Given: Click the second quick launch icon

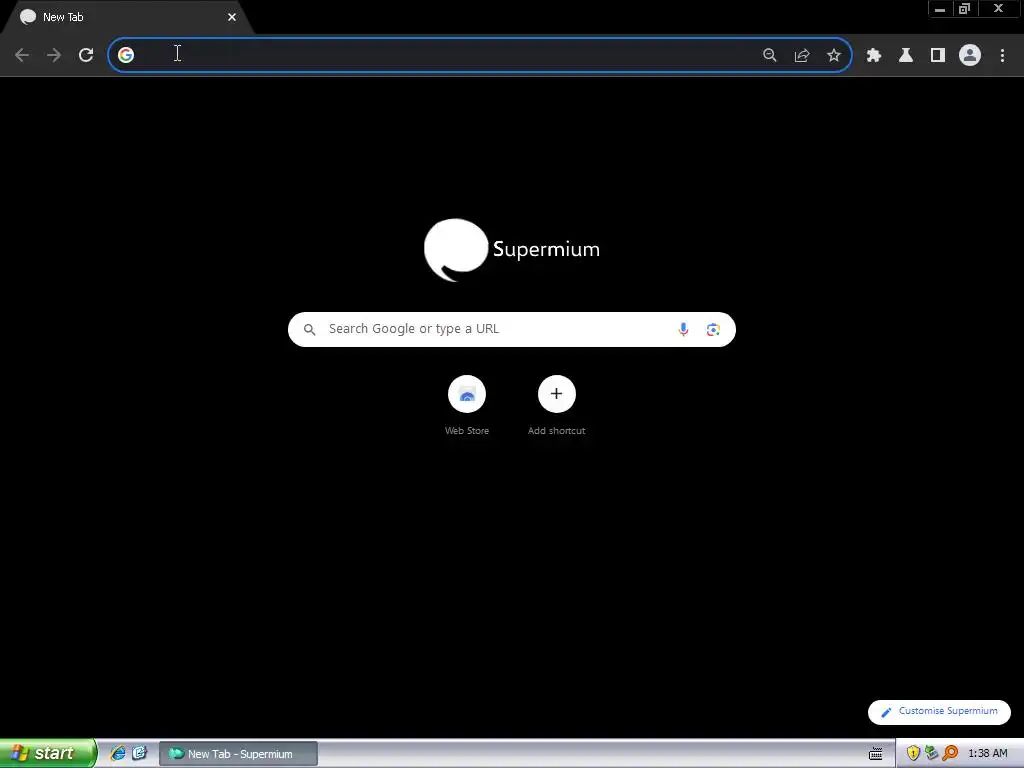Looking at the screenshot, I should [x=139, y=753].
